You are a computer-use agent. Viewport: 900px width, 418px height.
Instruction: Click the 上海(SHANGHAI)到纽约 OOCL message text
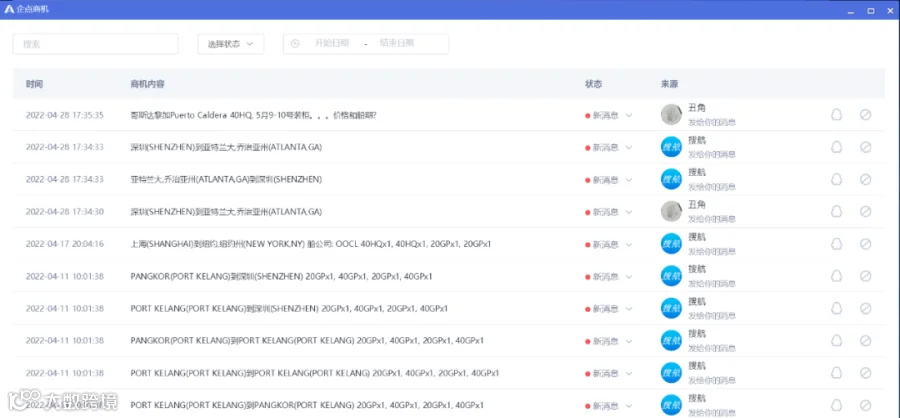tap(311, 244)
